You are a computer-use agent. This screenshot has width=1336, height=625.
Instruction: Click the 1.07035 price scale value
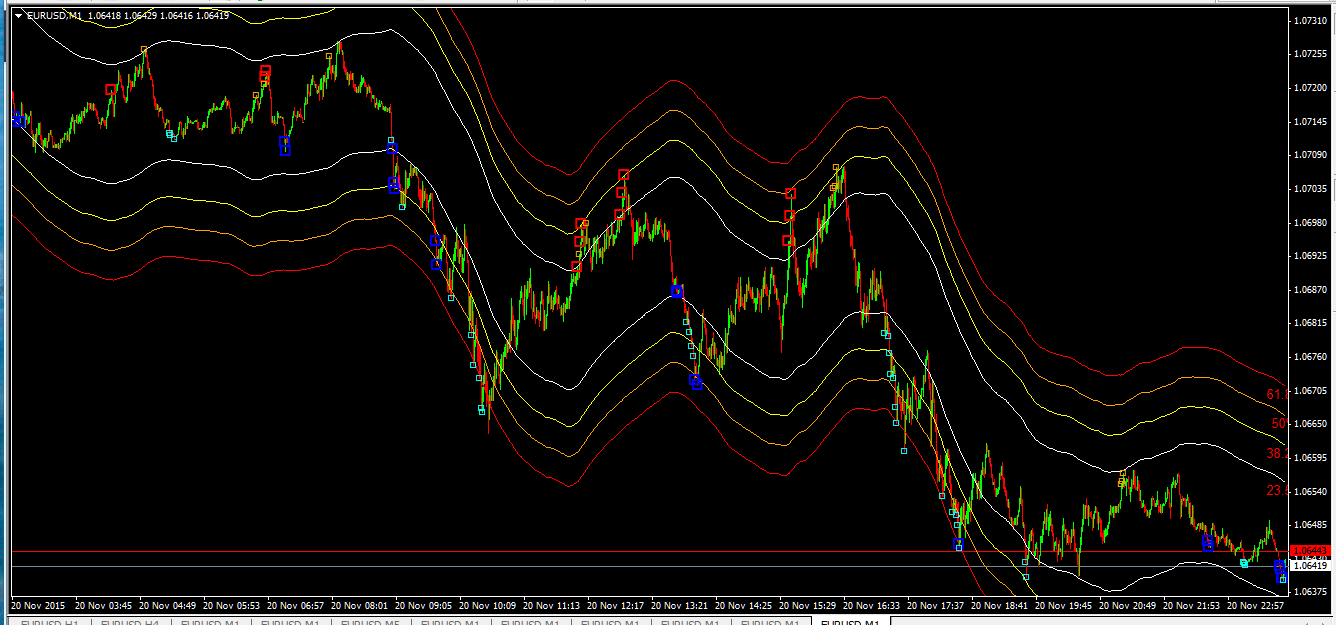pyautogui.click(x=1309, y=188)
